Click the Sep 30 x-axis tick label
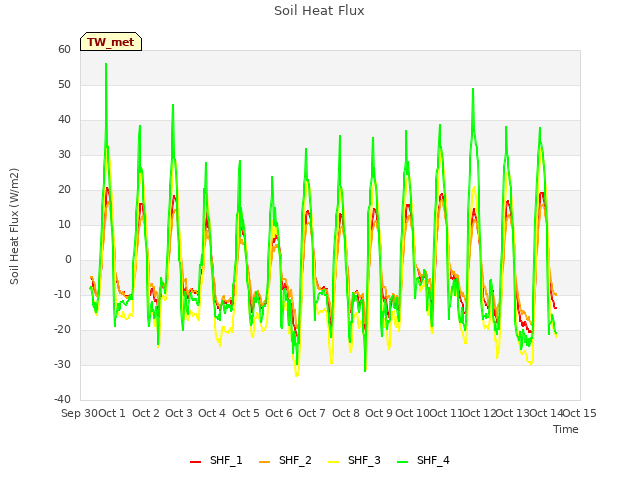640x480 pixels. coord(79,413)
